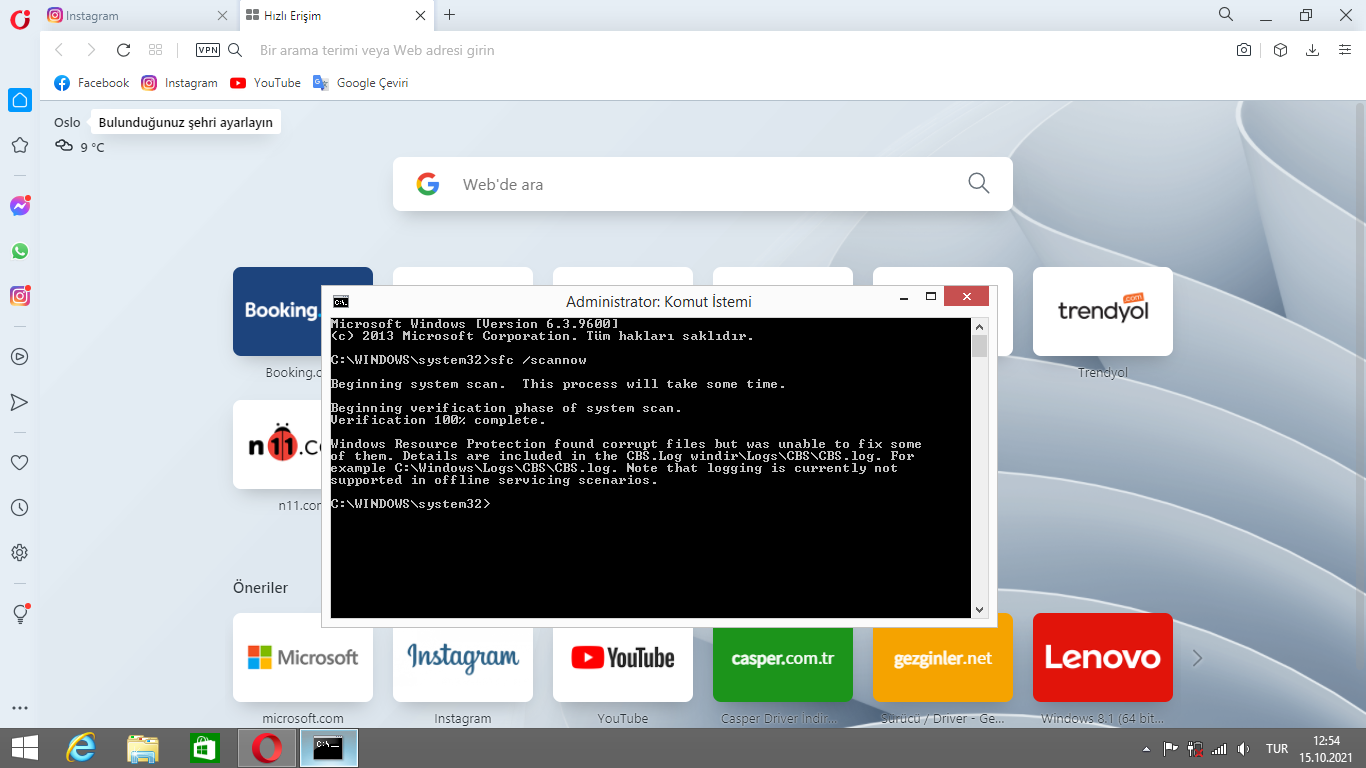Open Facebook bookmark in bookmarks bar

tap(91, 83)
